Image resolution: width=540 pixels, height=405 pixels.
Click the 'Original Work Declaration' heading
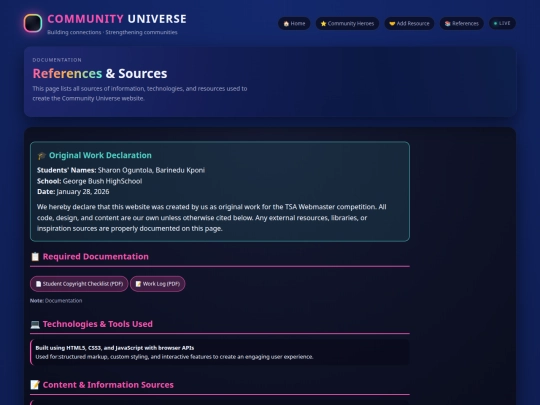[x=100, y=155]
